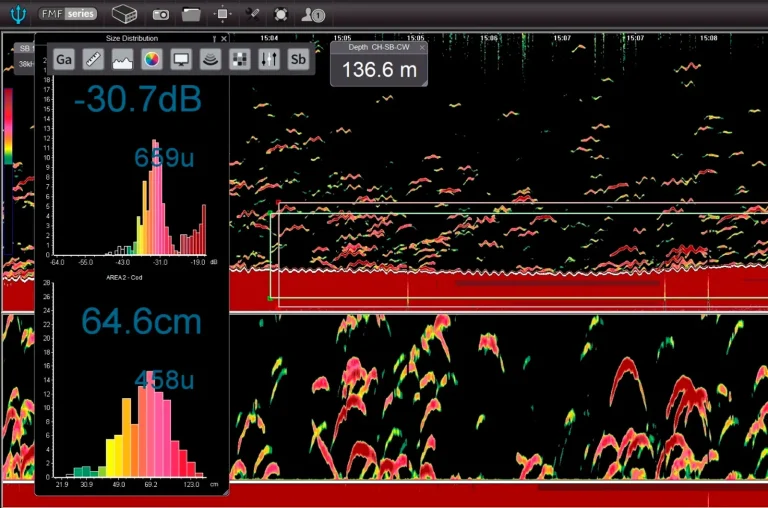Open the sliders adjustment icon
Viewport: 768px width, 508px height.
click(269, 59)
